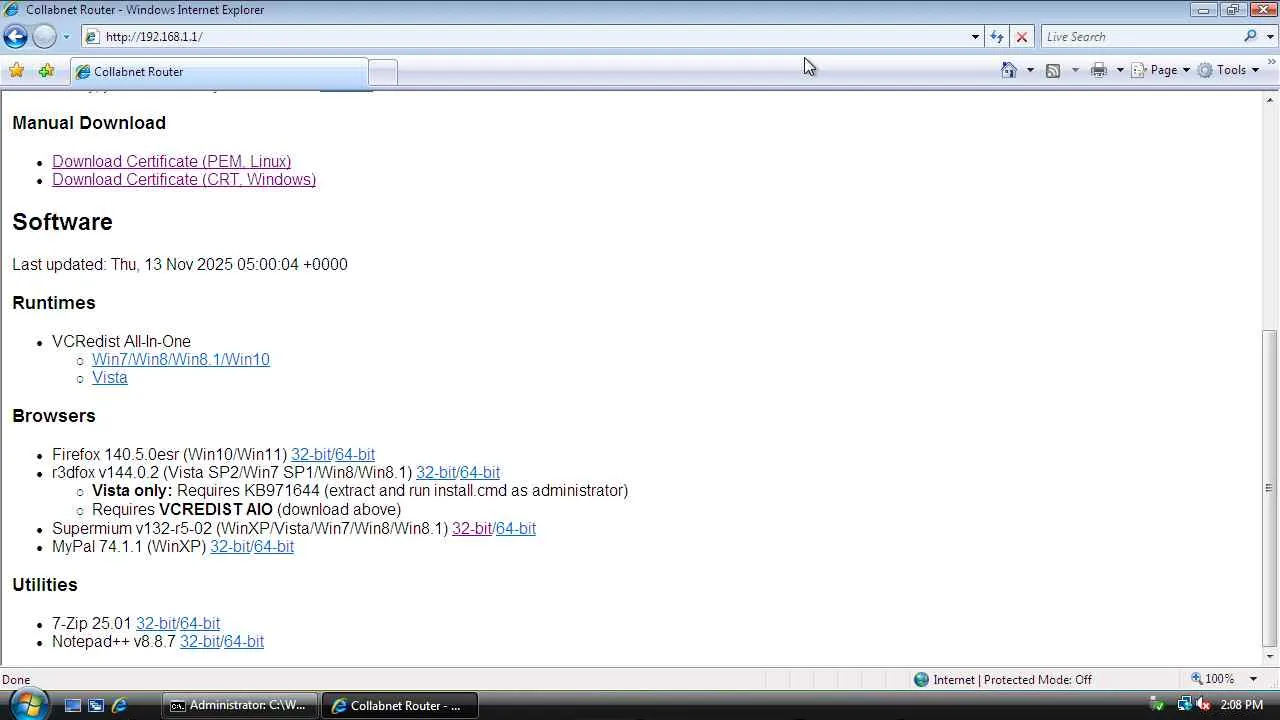Click the 'Last updated: Thu, 13 Nov 2025' text
The width and height of the screenshot is (1280, 720).
coord(180,265)
